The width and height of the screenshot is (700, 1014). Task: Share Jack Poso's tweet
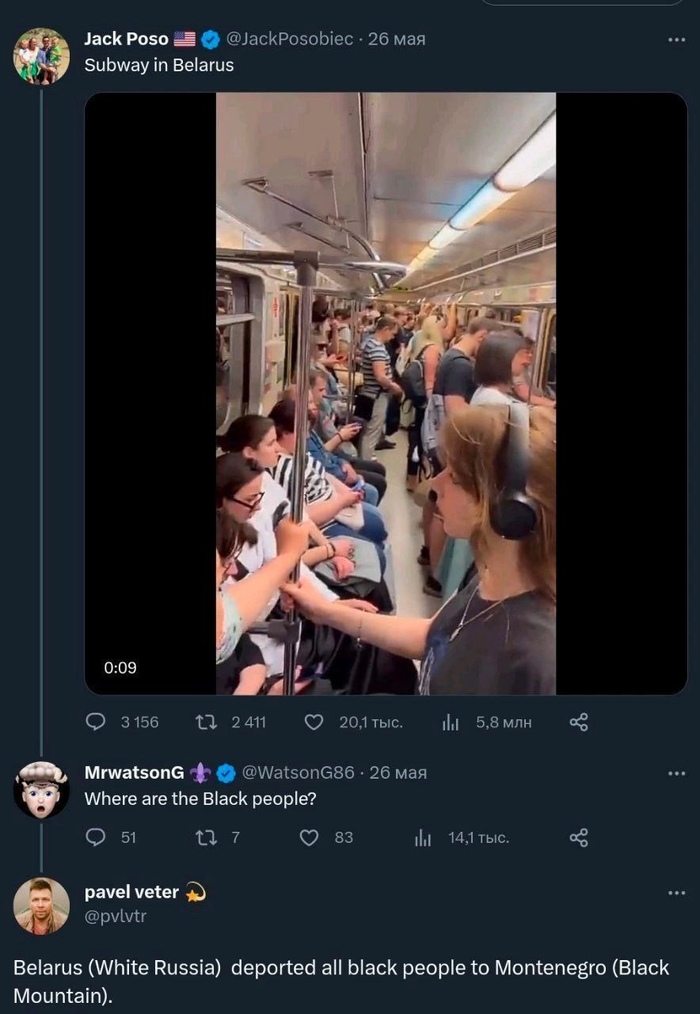click(x=578, y=722)
